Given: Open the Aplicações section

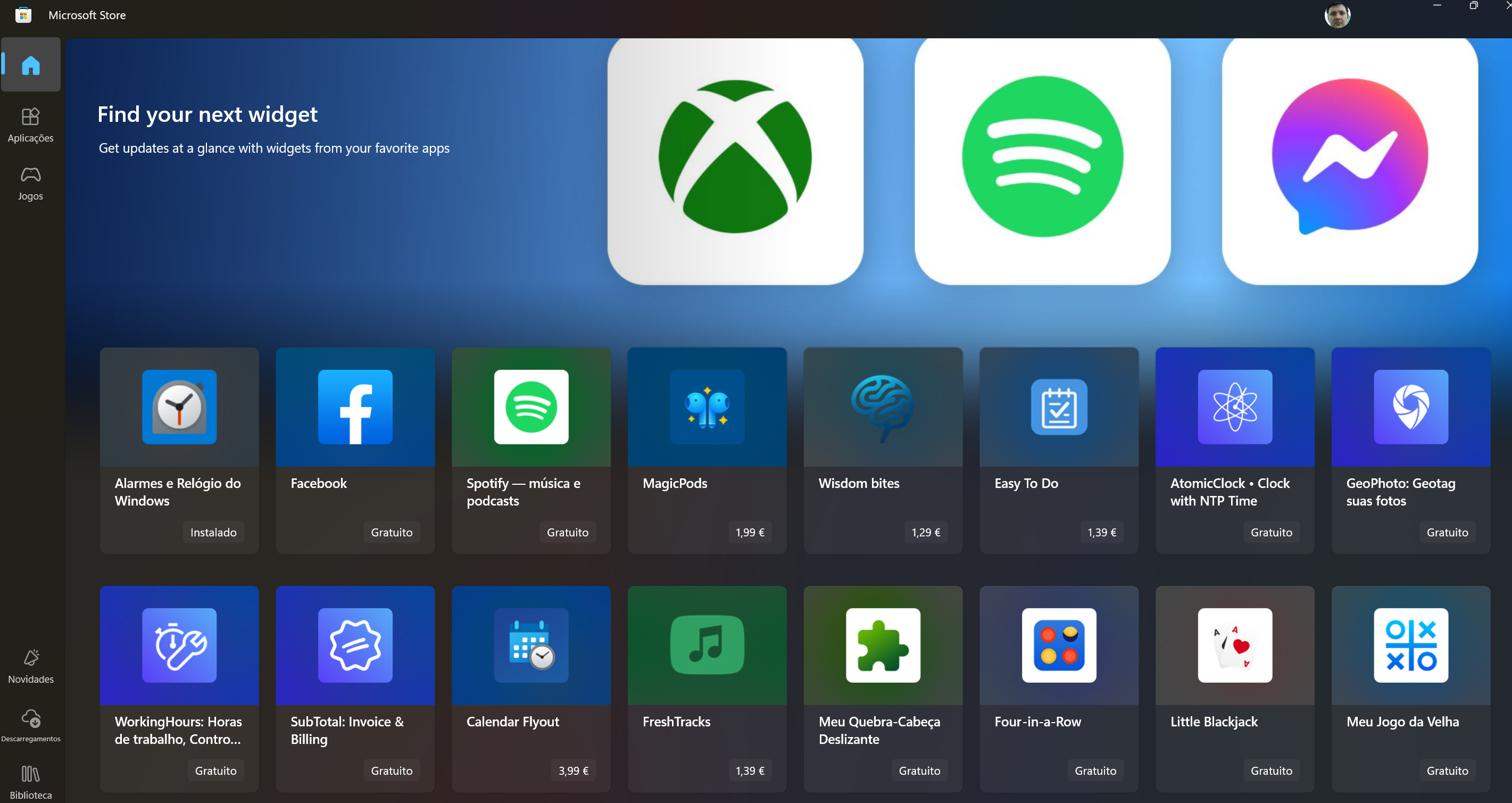Looking at the screenshot, I should (30, 125).
